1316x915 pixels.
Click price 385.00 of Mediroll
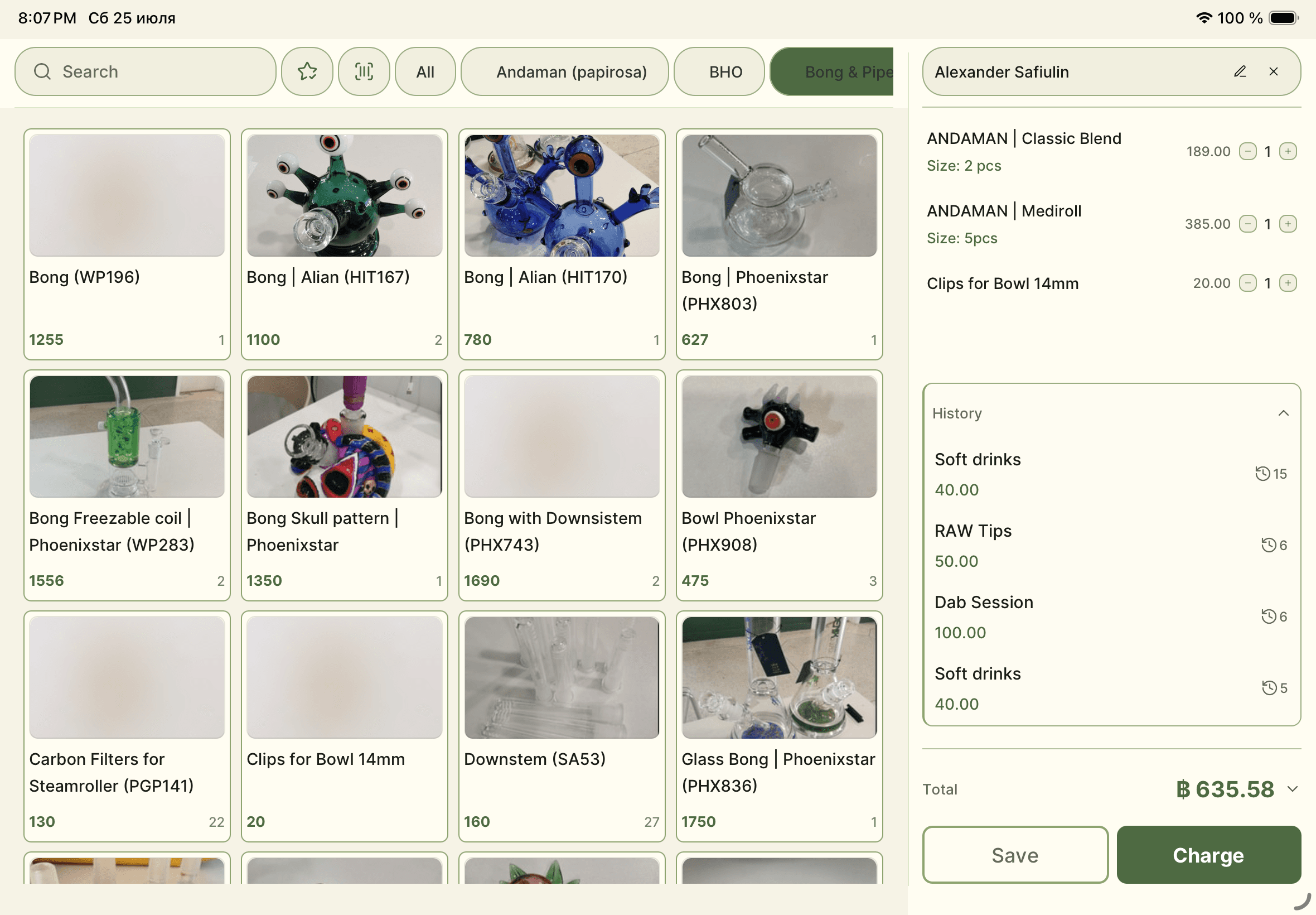(1207, 224)
